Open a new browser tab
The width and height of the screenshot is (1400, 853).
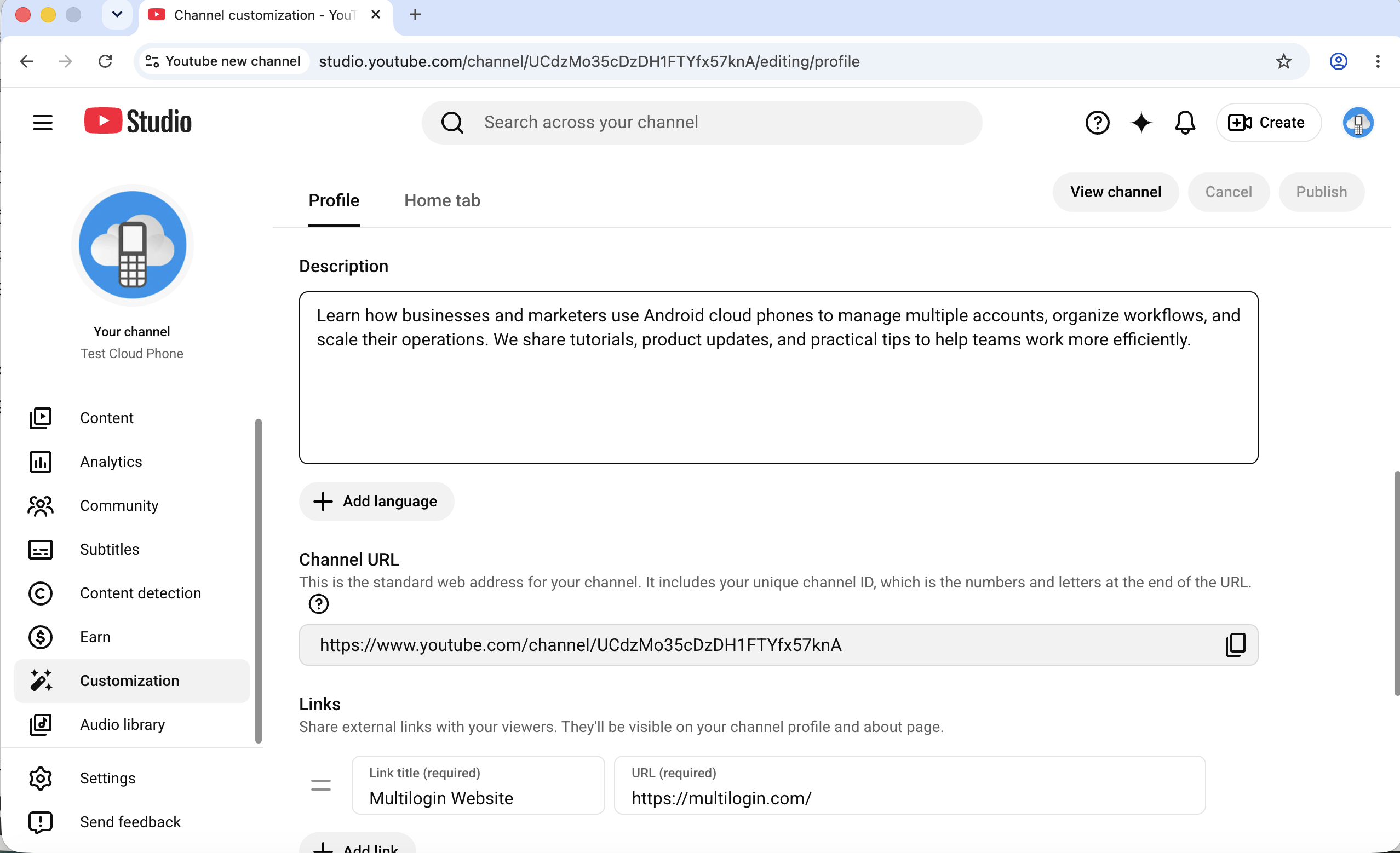click(415, 14)
